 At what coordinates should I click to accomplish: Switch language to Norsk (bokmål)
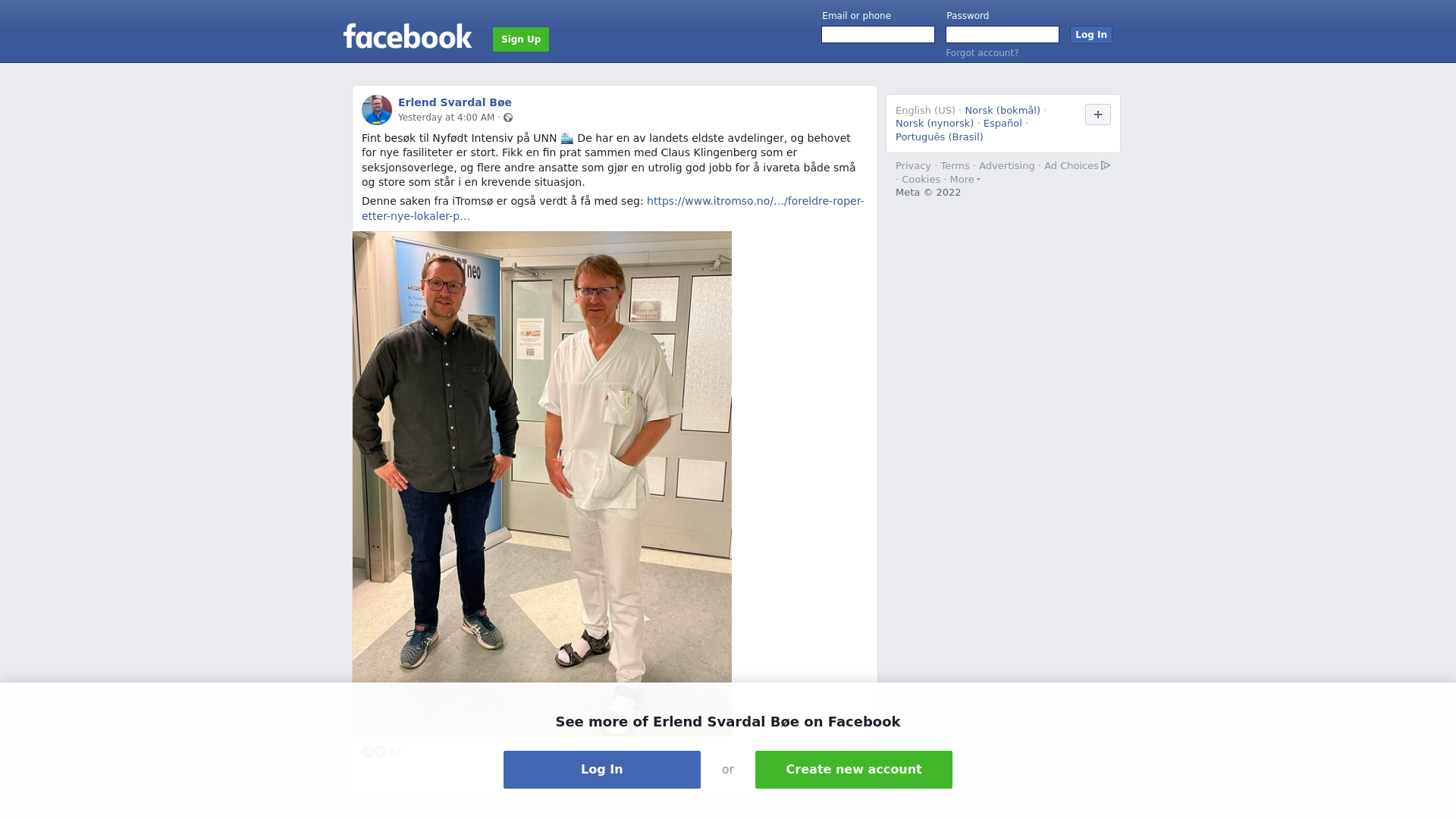[x=1003, y=111]
